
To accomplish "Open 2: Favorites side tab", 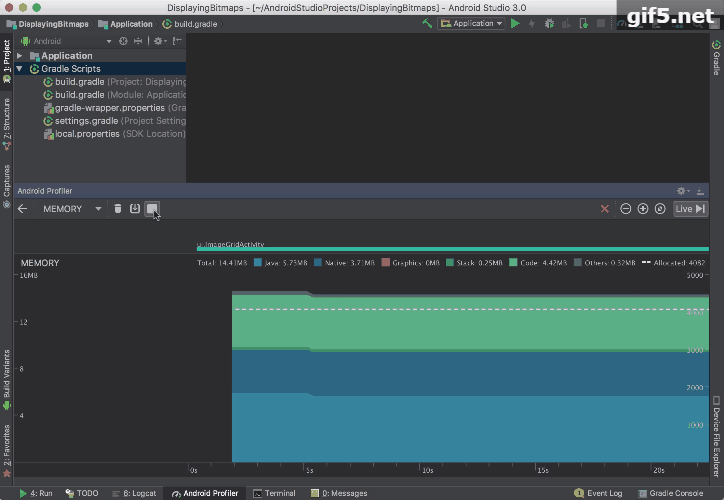I will (6, 450).
